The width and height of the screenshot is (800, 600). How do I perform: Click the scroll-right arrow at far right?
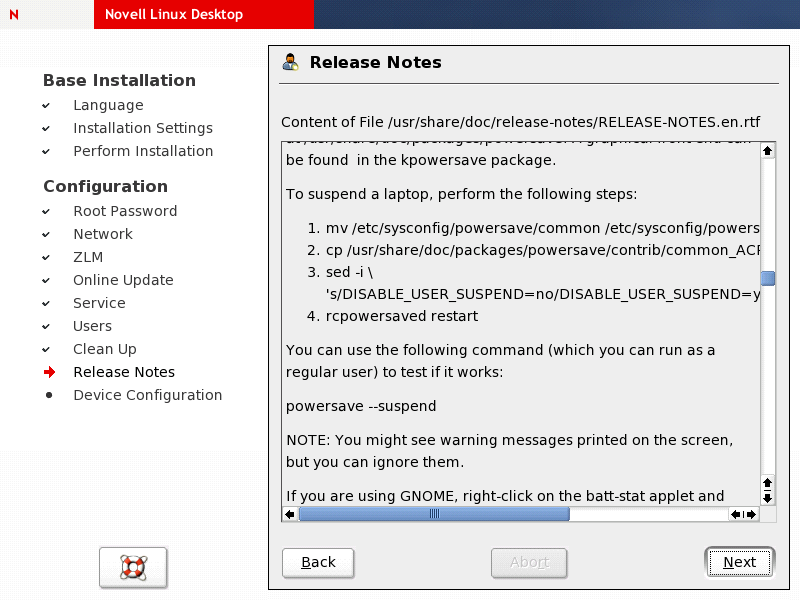point(752,514)
